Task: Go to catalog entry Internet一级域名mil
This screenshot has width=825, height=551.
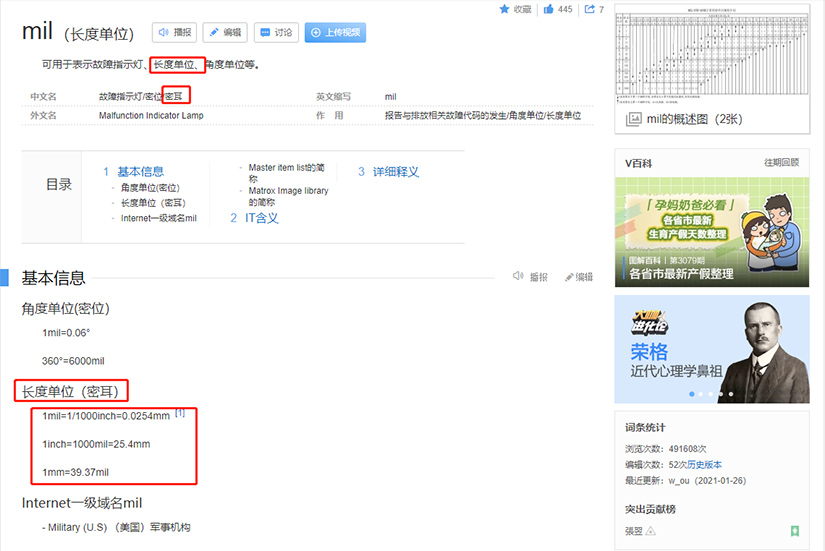Action: [x=158, y=218]
